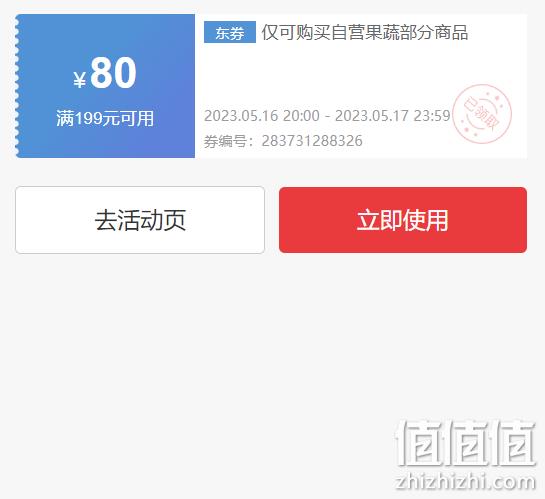Open the 去活动页 button

click(x=140, y=220)
